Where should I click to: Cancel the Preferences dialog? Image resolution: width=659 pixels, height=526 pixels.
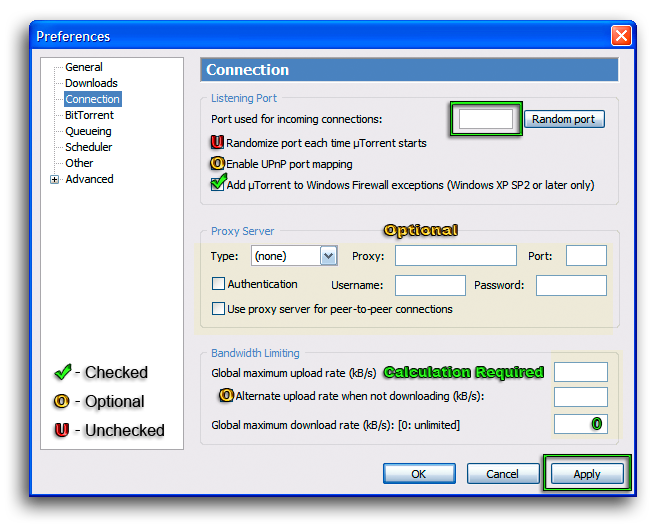click(503, 474)
